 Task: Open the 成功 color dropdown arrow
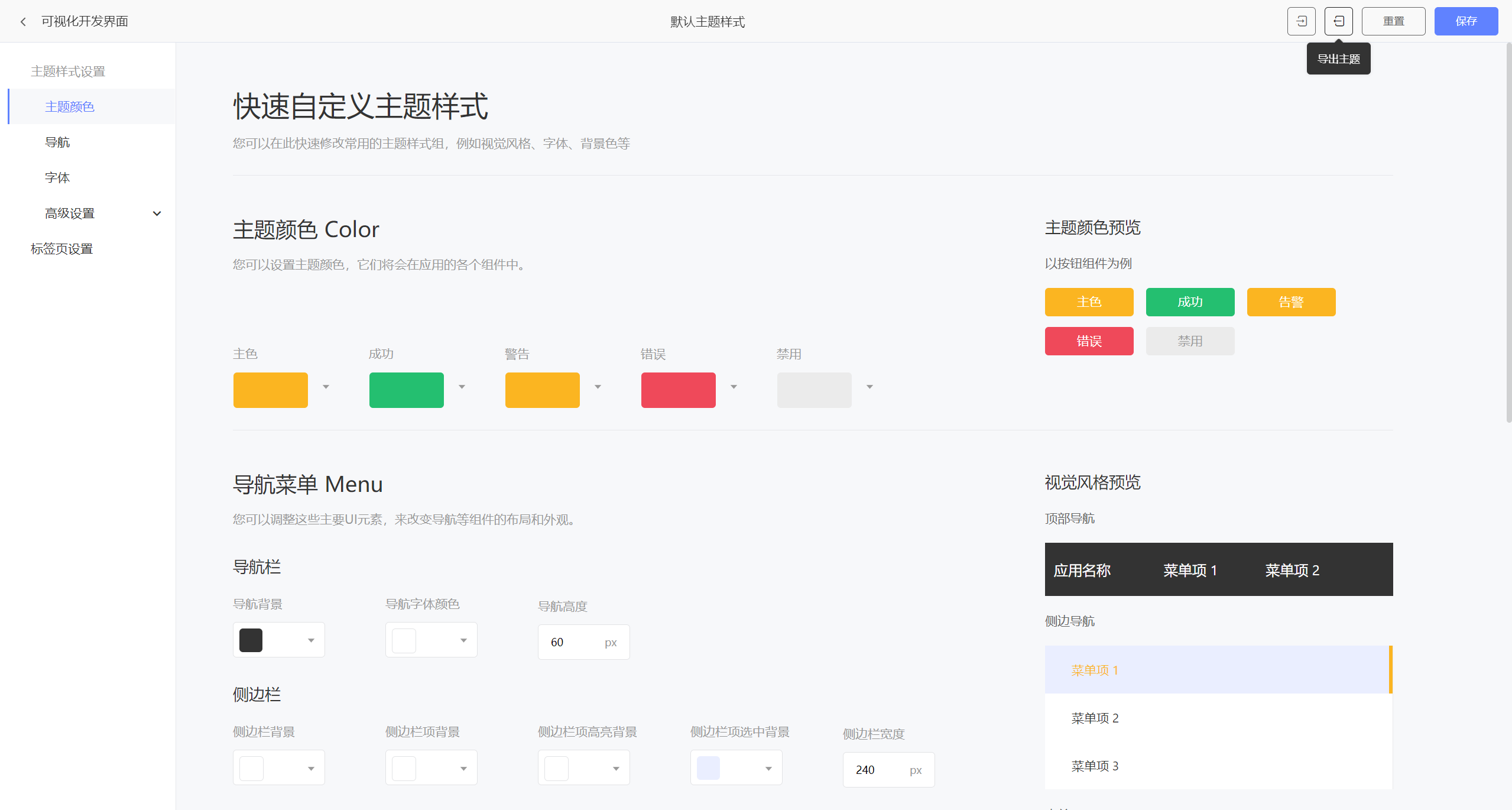(462, 387)
